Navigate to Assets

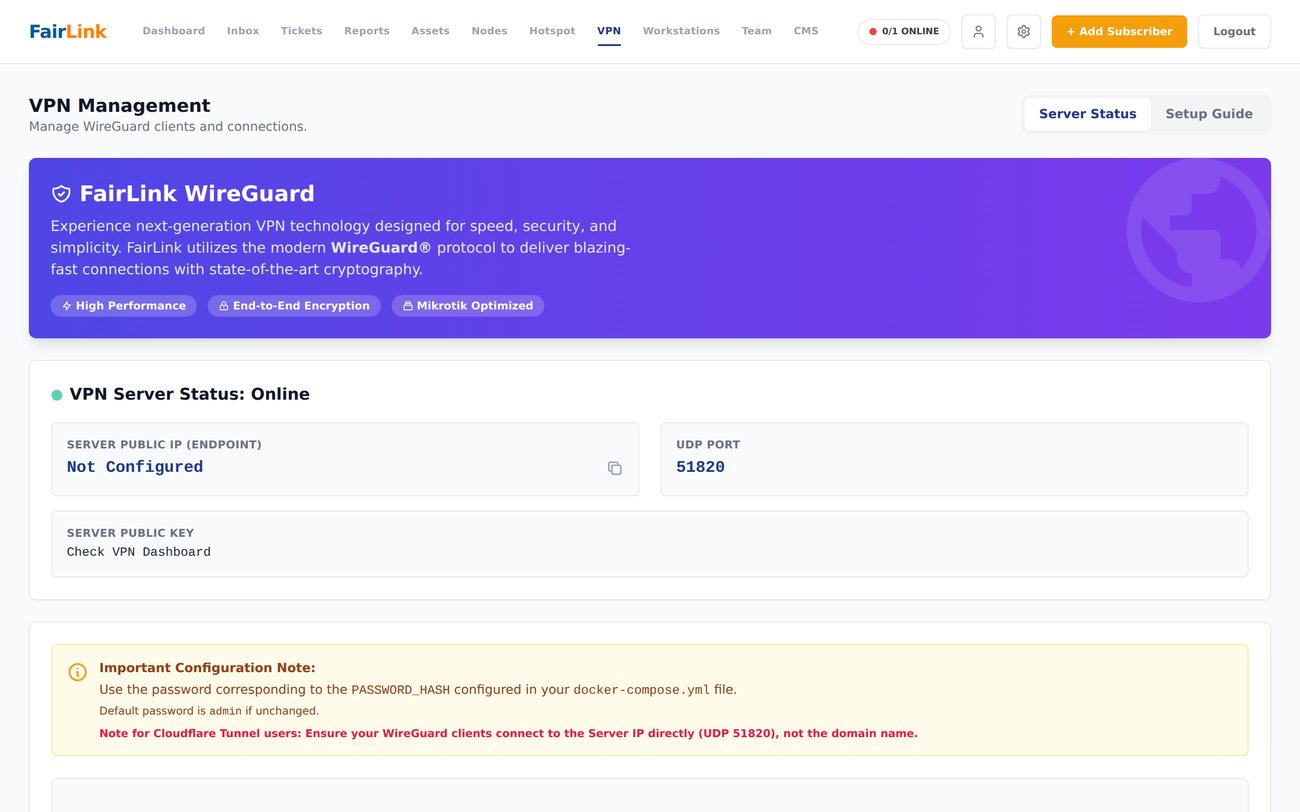coord(430,31)
